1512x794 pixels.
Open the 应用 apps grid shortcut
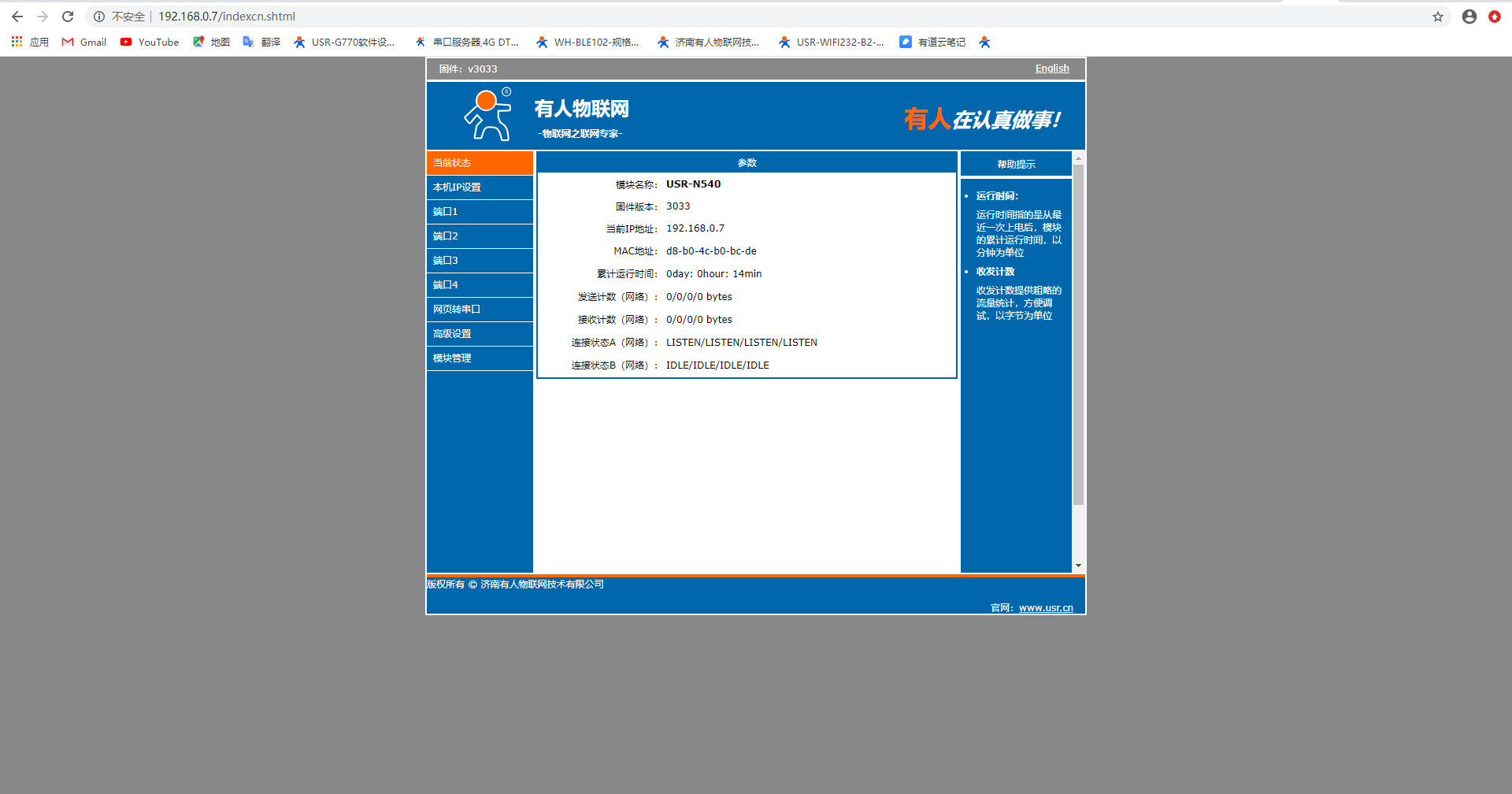pyautogui.click(x=30, y=43)
